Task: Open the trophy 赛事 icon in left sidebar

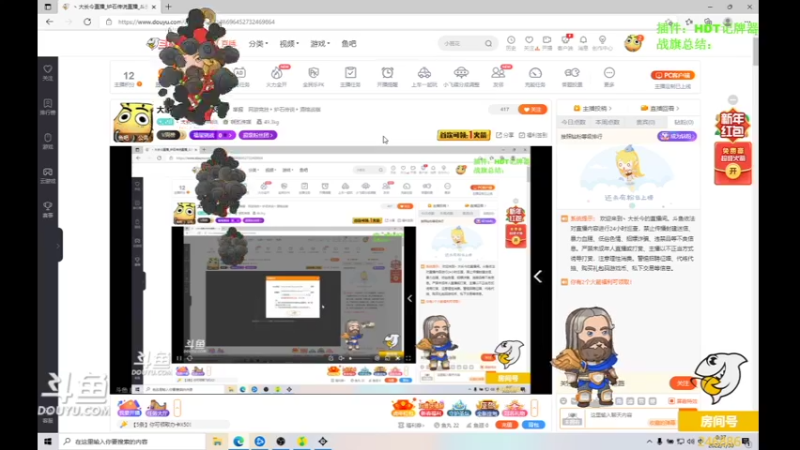Action: [x=47, y=209]
